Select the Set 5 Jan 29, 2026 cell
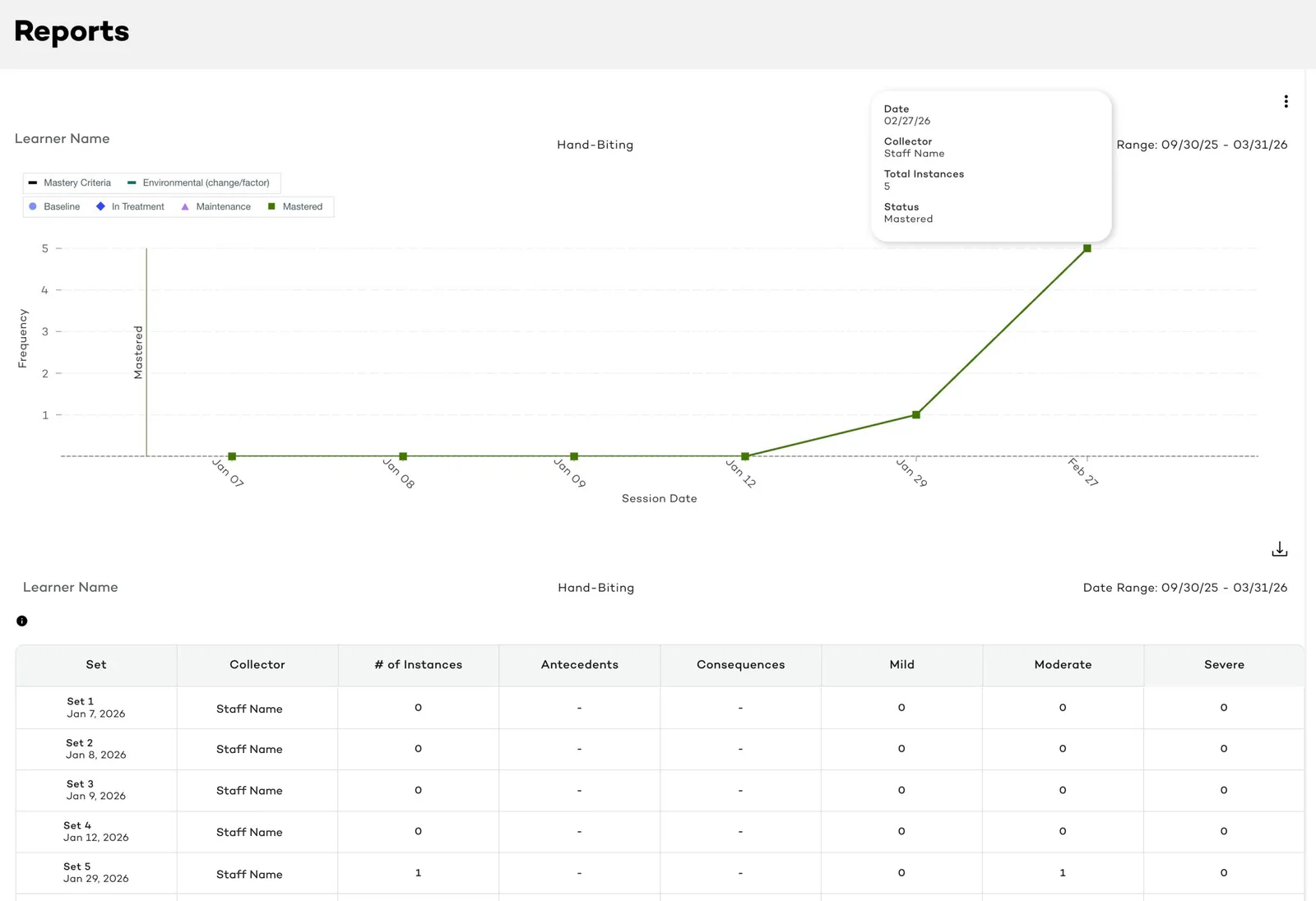Image resolution: width=1316 pixels, height=901 pixels. click(x=96, y=873)
